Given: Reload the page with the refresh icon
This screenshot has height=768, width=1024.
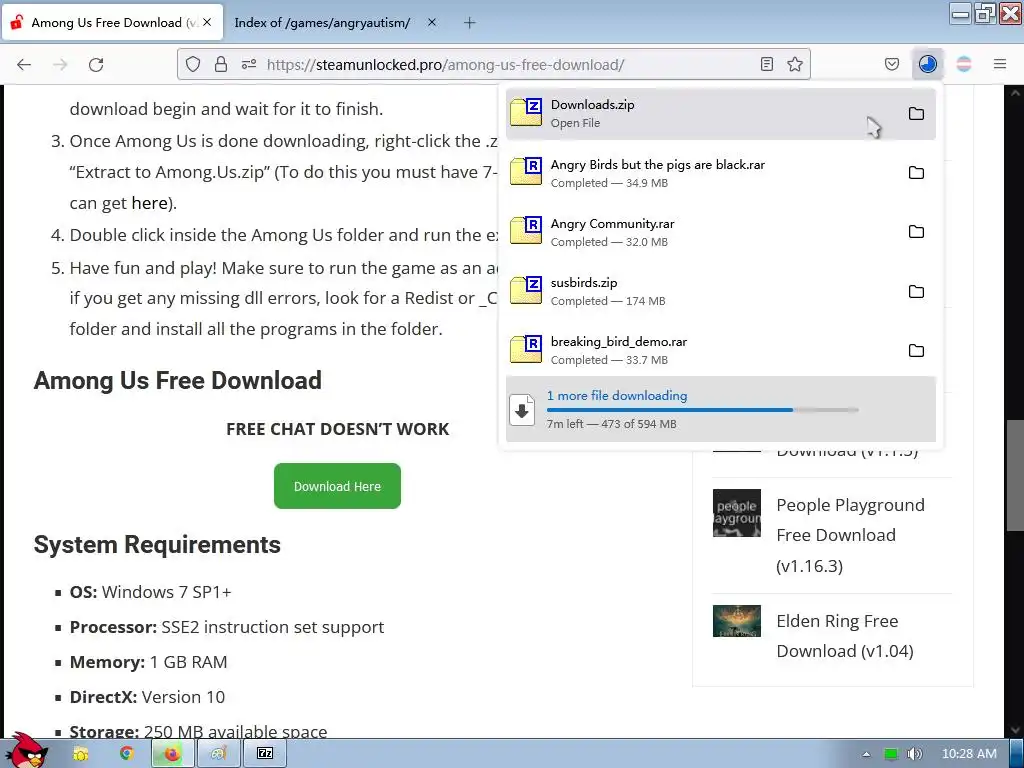Looking at the screenshot, I should 96,64.
